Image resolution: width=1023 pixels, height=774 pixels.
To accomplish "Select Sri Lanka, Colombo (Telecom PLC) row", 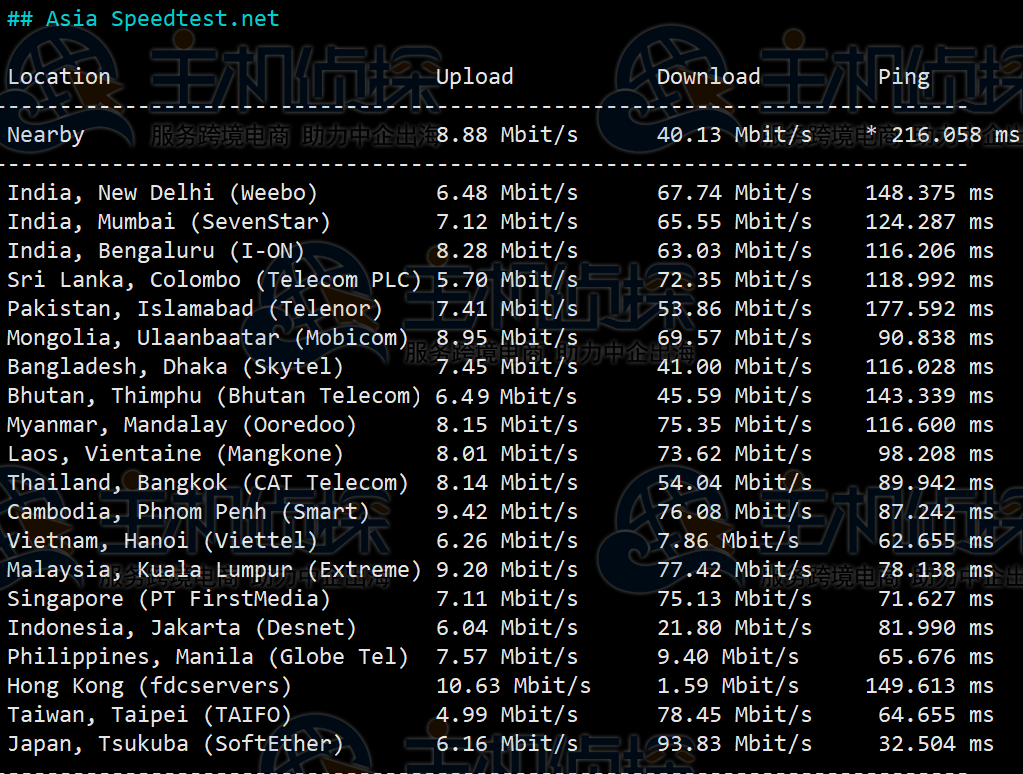I will click(214, 280).
